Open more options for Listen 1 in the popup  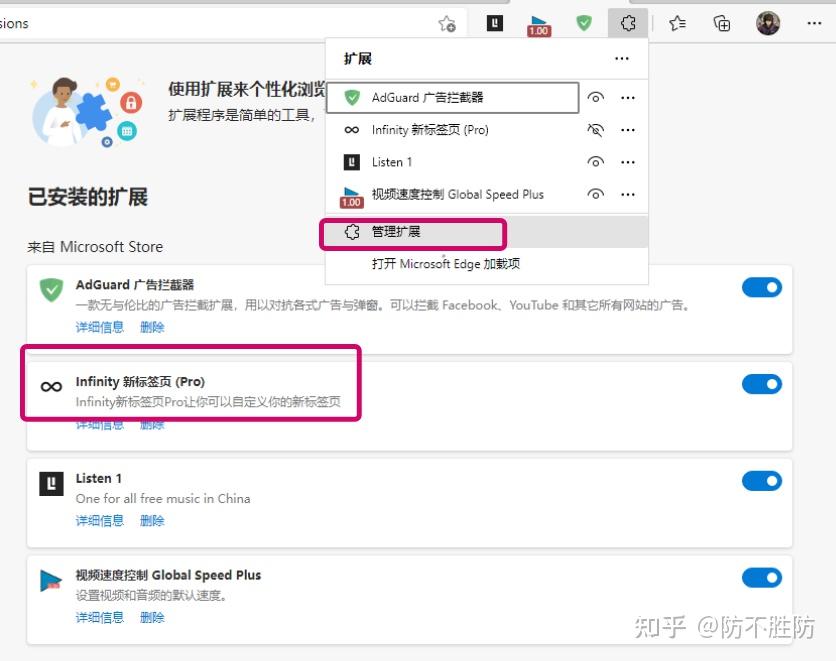(x=628, y=162)
